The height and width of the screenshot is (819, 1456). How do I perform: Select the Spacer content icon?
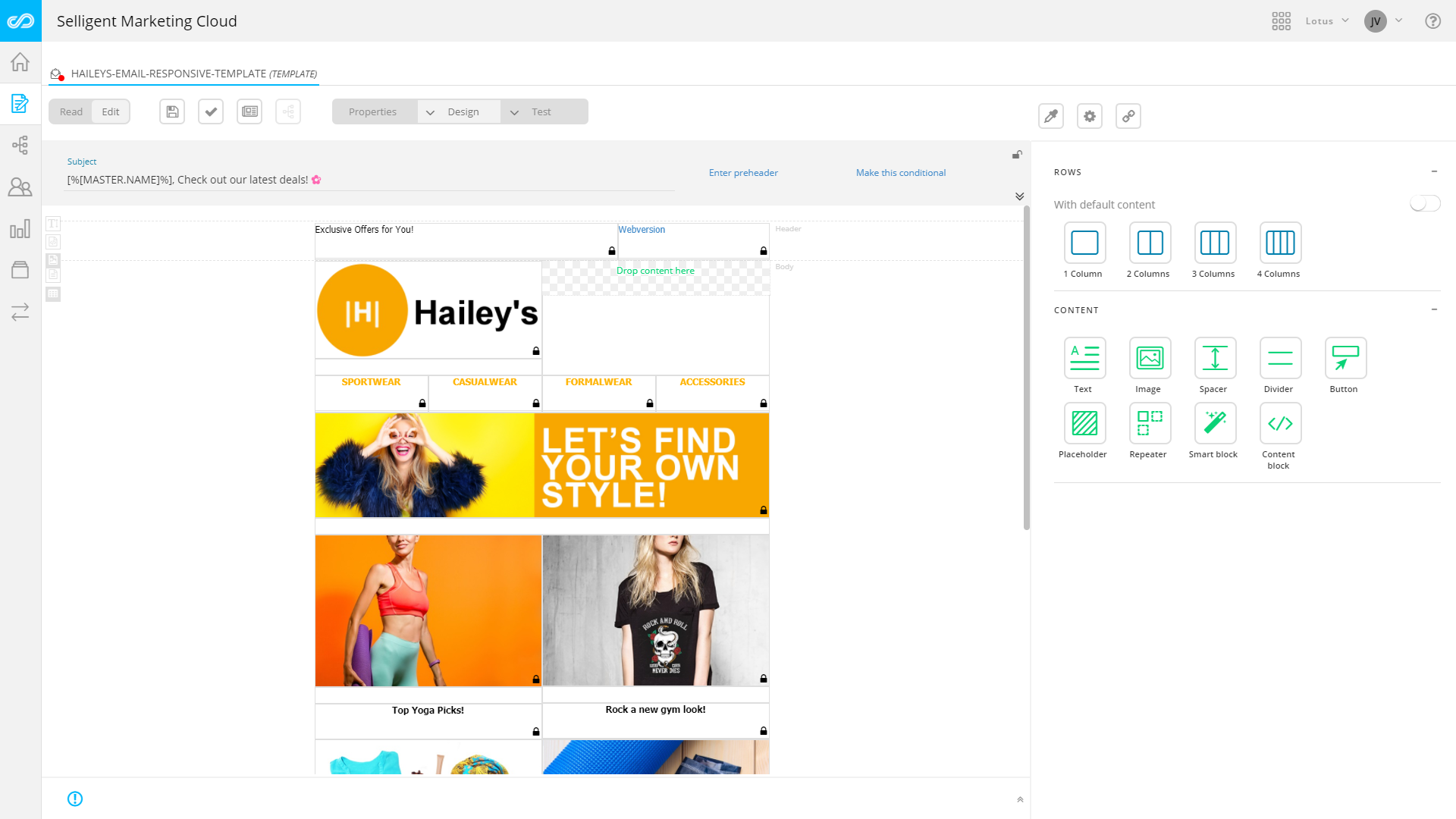pyautogui.click(x=1214, y=358)
